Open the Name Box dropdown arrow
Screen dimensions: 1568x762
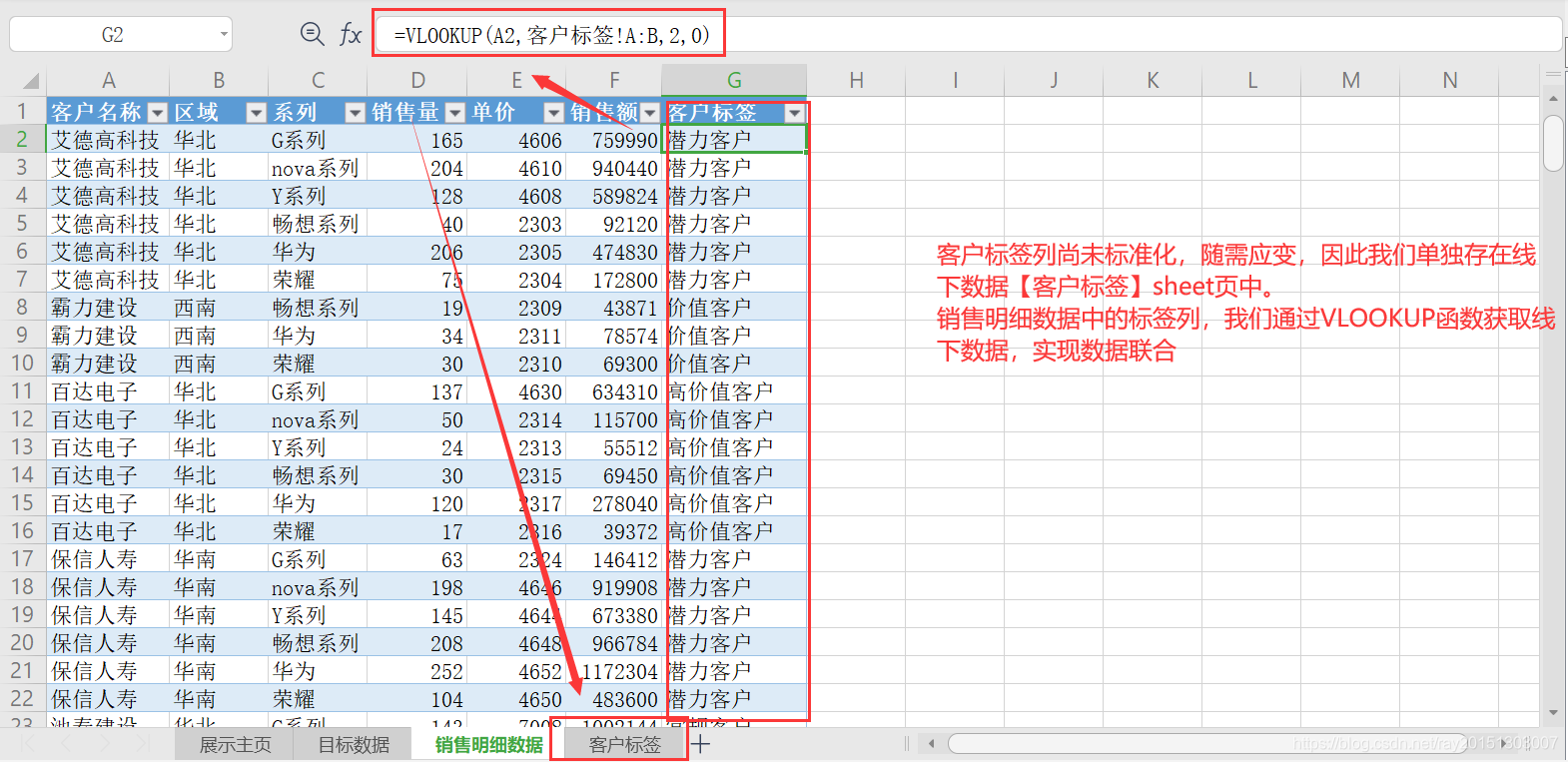pos(224,35)
